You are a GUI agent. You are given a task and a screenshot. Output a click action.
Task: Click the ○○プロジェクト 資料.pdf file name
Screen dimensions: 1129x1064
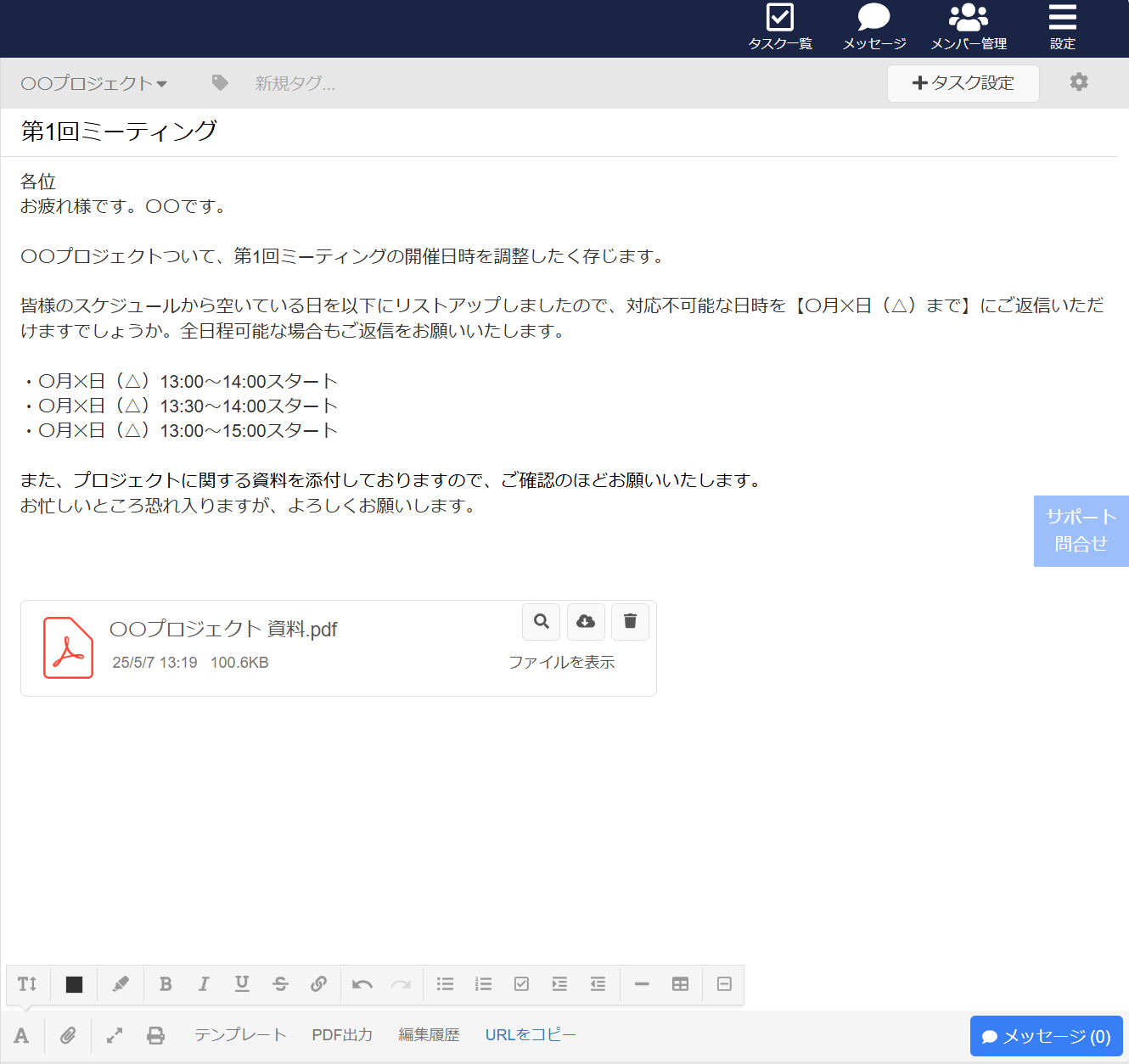click(x=223, y=629)
